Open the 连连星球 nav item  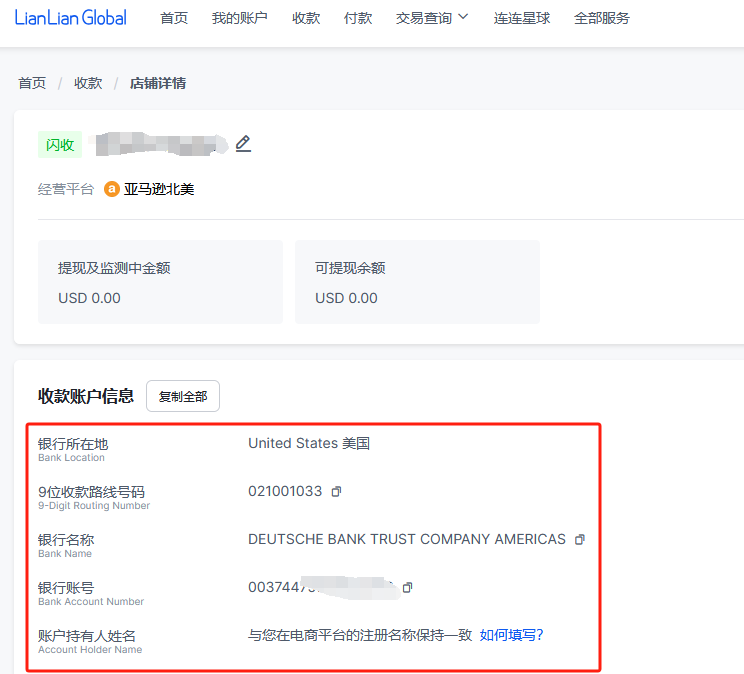(521, 18)
